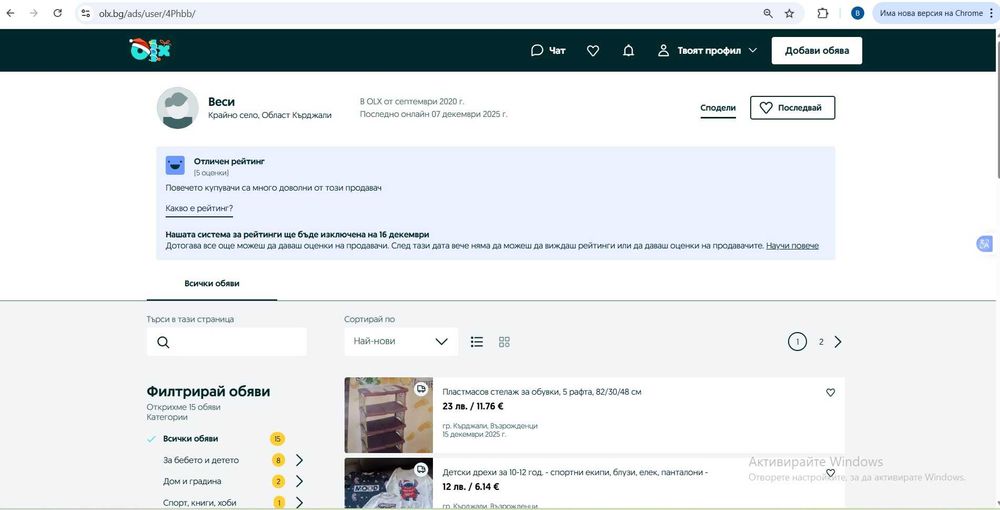Click the seller avatar of Веси

point(178,108)
